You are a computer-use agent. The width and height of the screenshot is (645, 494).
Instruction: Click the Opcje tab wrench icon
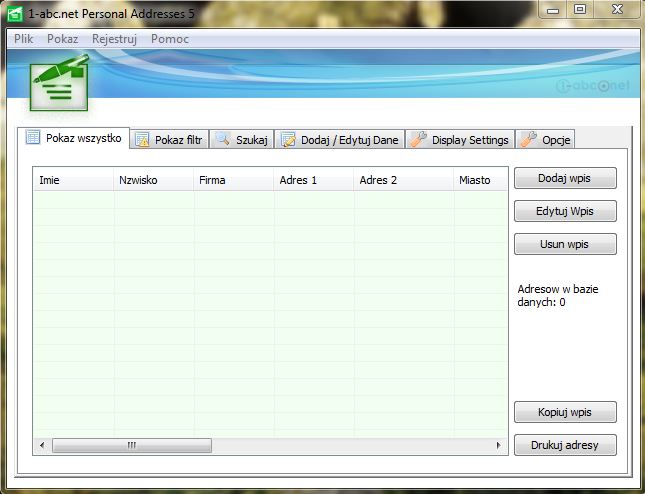pos(529,139)
